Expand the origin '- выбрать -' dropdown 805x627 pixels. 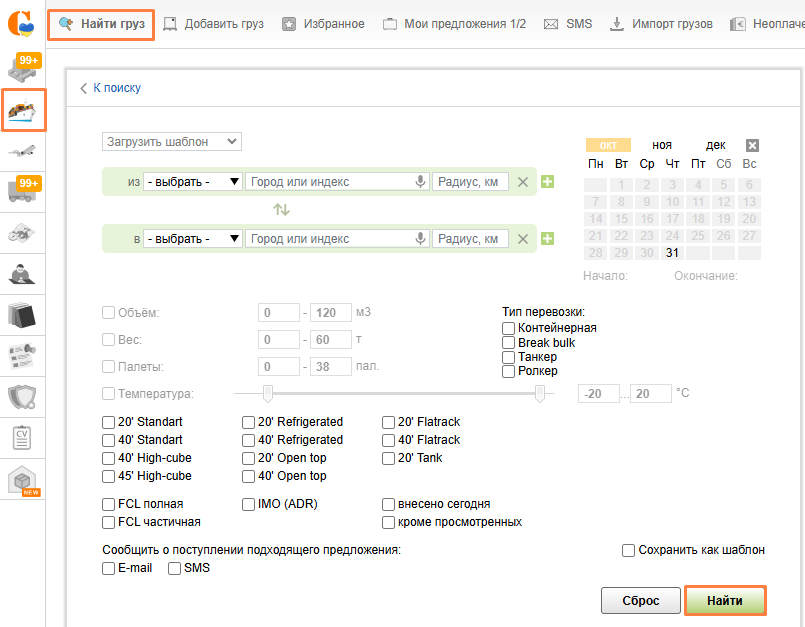pos(193,182)
